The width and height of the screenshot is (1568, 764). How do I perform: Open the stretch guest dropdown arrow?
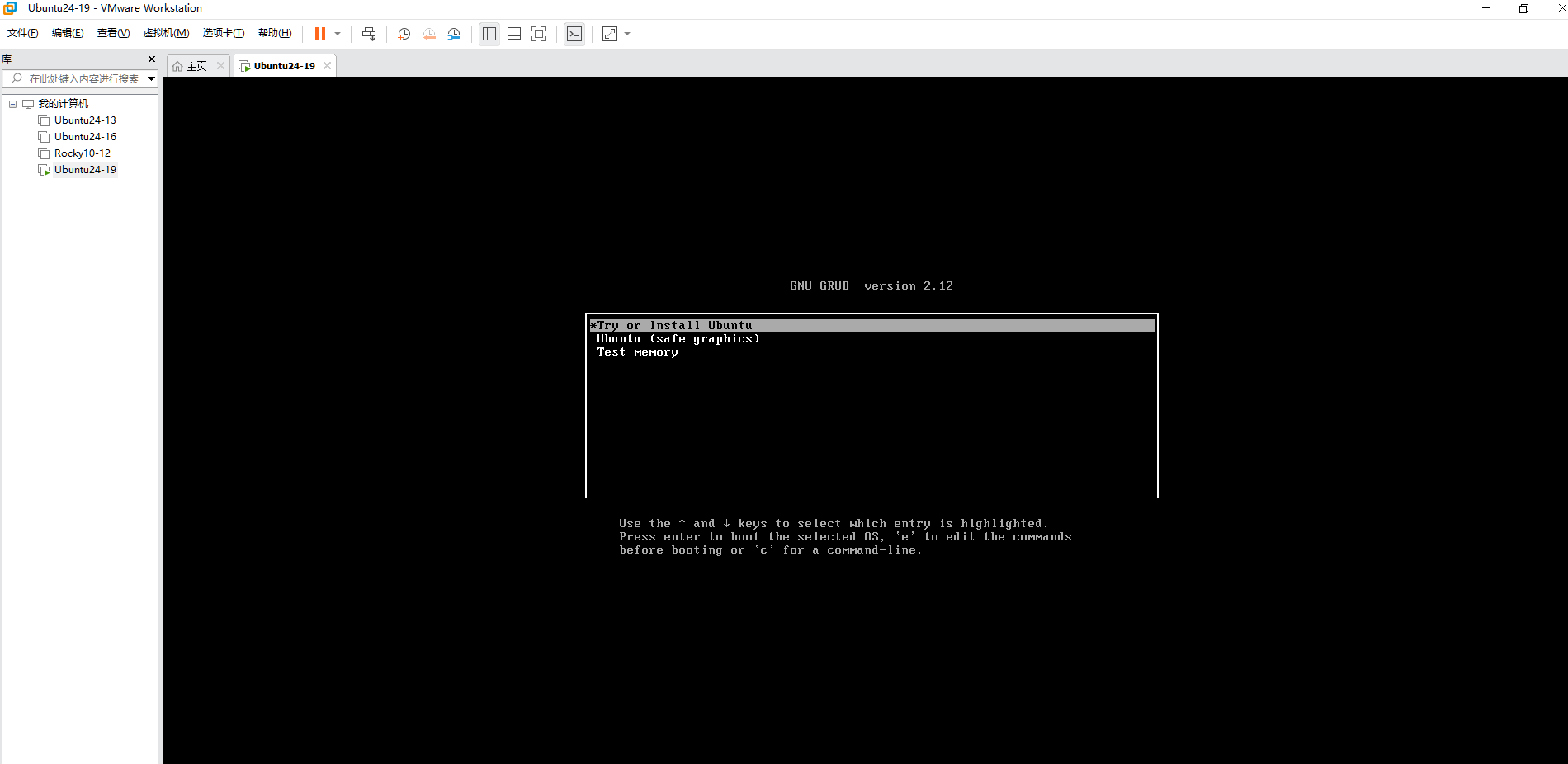click(627, 34)
